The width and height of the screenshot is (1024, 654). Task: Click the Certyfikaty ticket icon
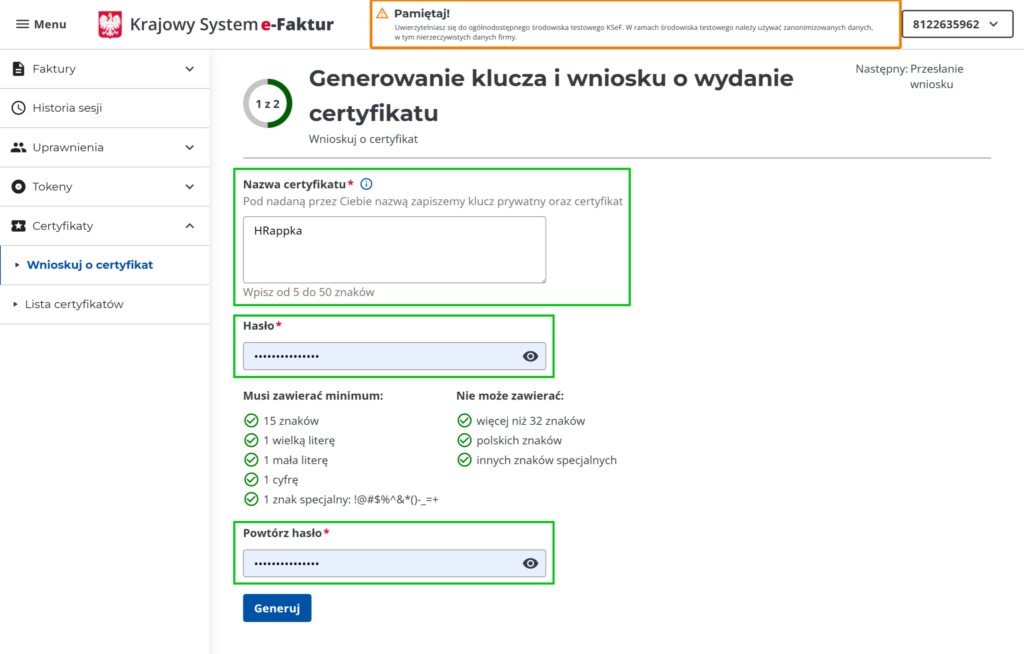(18, 226)
